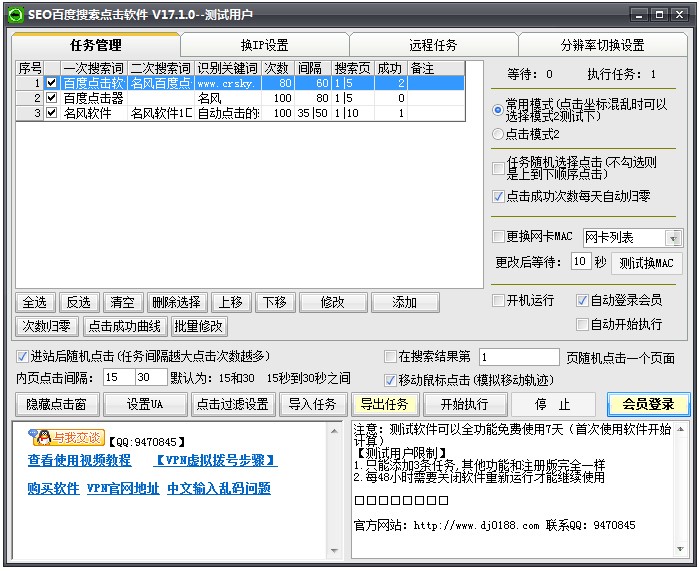Go to 分辨率切换设置 tab
Screen dimensions: 699x571
(x=602, y=45)
